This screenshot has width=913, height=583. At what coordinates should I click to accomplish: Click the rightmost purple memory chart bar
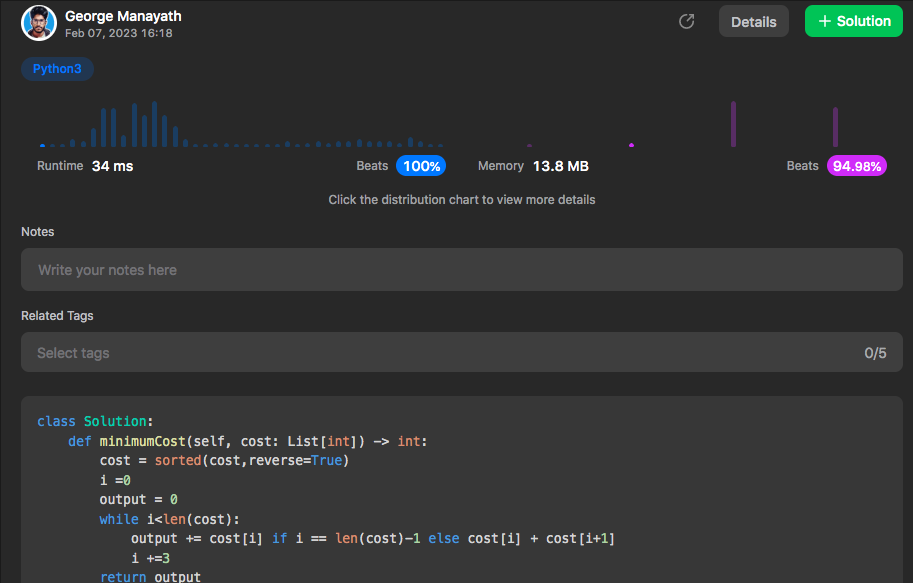point(835,127)
